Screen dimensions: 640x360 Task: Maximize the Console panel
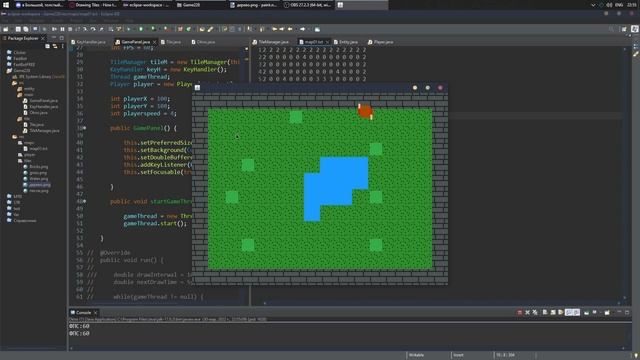pyautogui.click(x=627, y=313)
